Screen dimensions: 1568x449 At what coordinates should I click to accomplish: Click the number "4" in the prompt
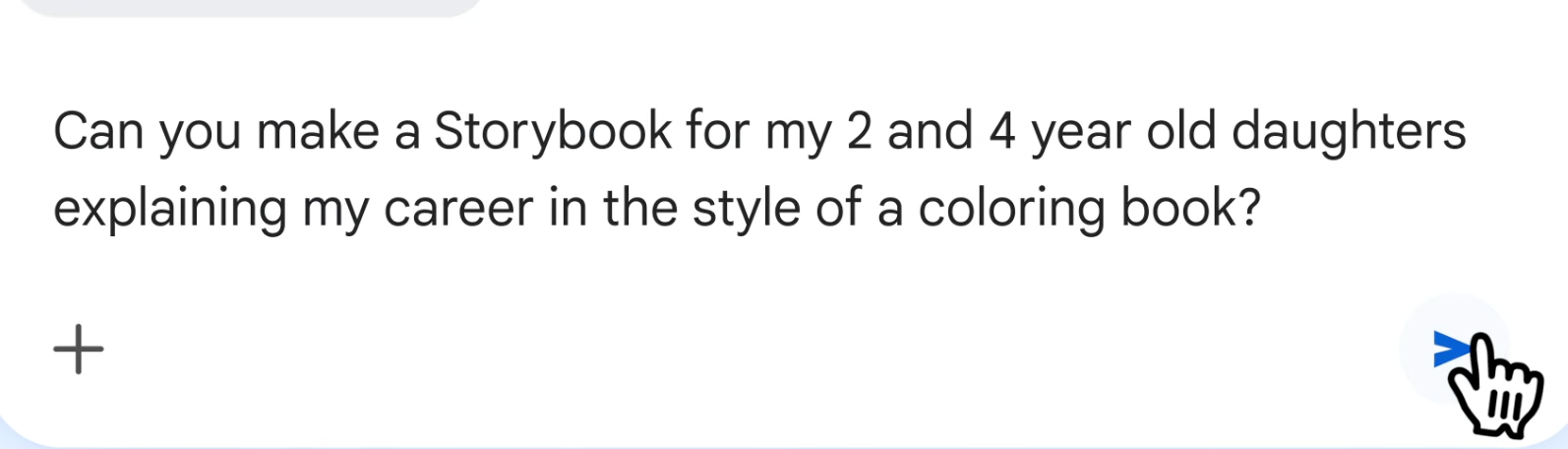point(1001,132)
